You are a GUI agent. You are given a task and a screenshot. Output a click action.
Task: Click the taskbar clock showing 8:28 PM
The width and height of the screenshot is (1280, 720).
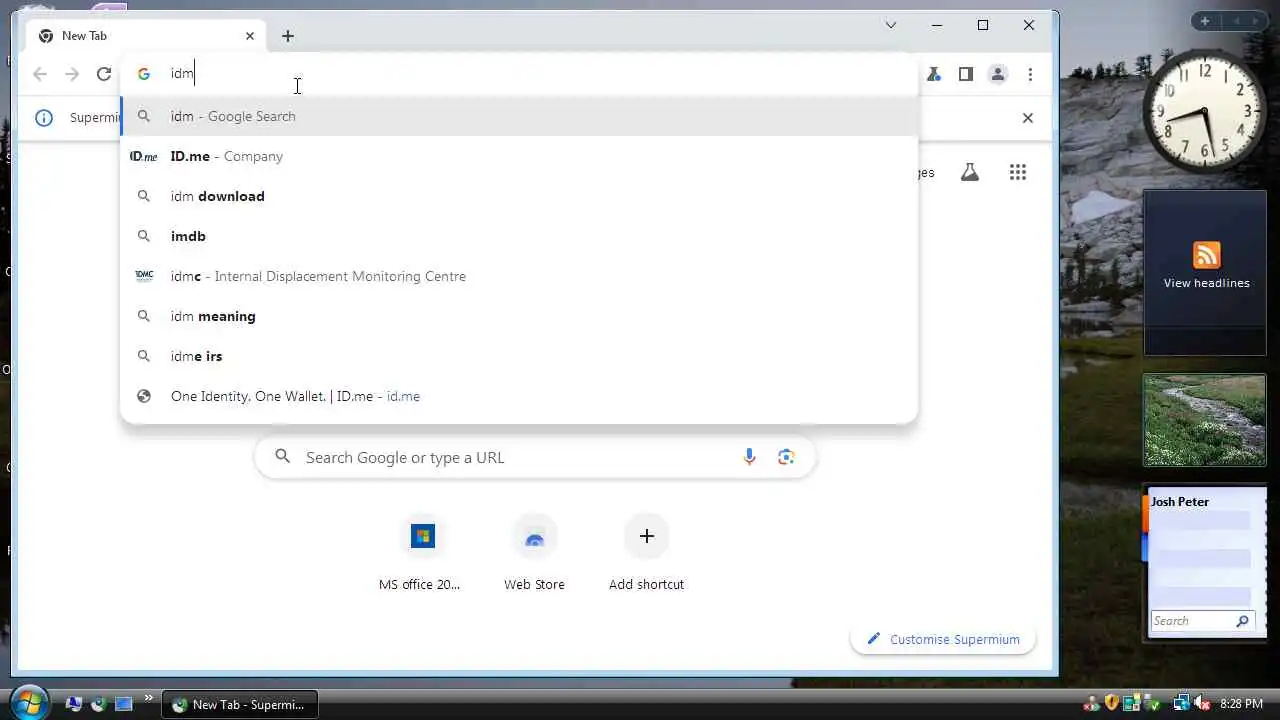tap(1242, 705)
